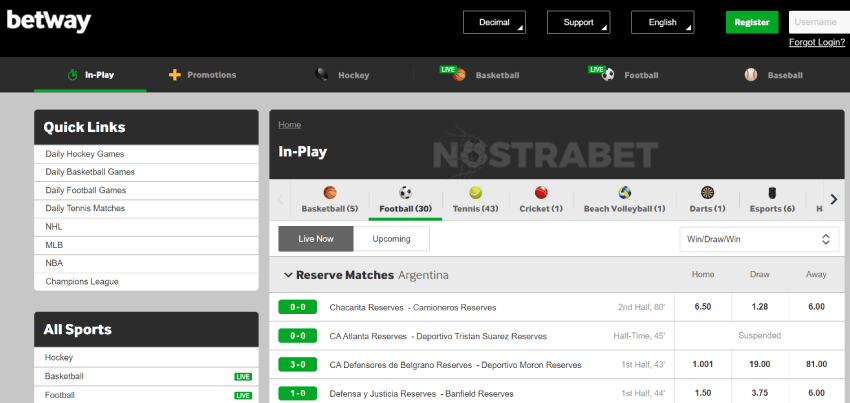
Task: Click the 3 - 0 score badge
Action: (x=298, y=364)
